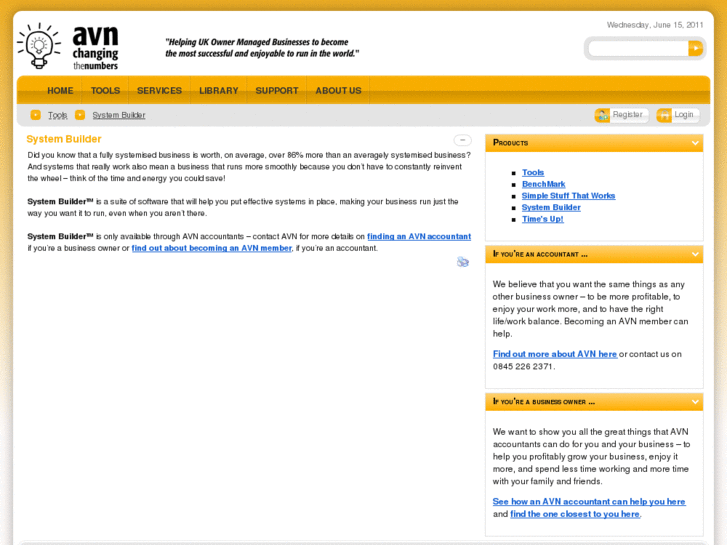Click find the one closest to you here

575,514
